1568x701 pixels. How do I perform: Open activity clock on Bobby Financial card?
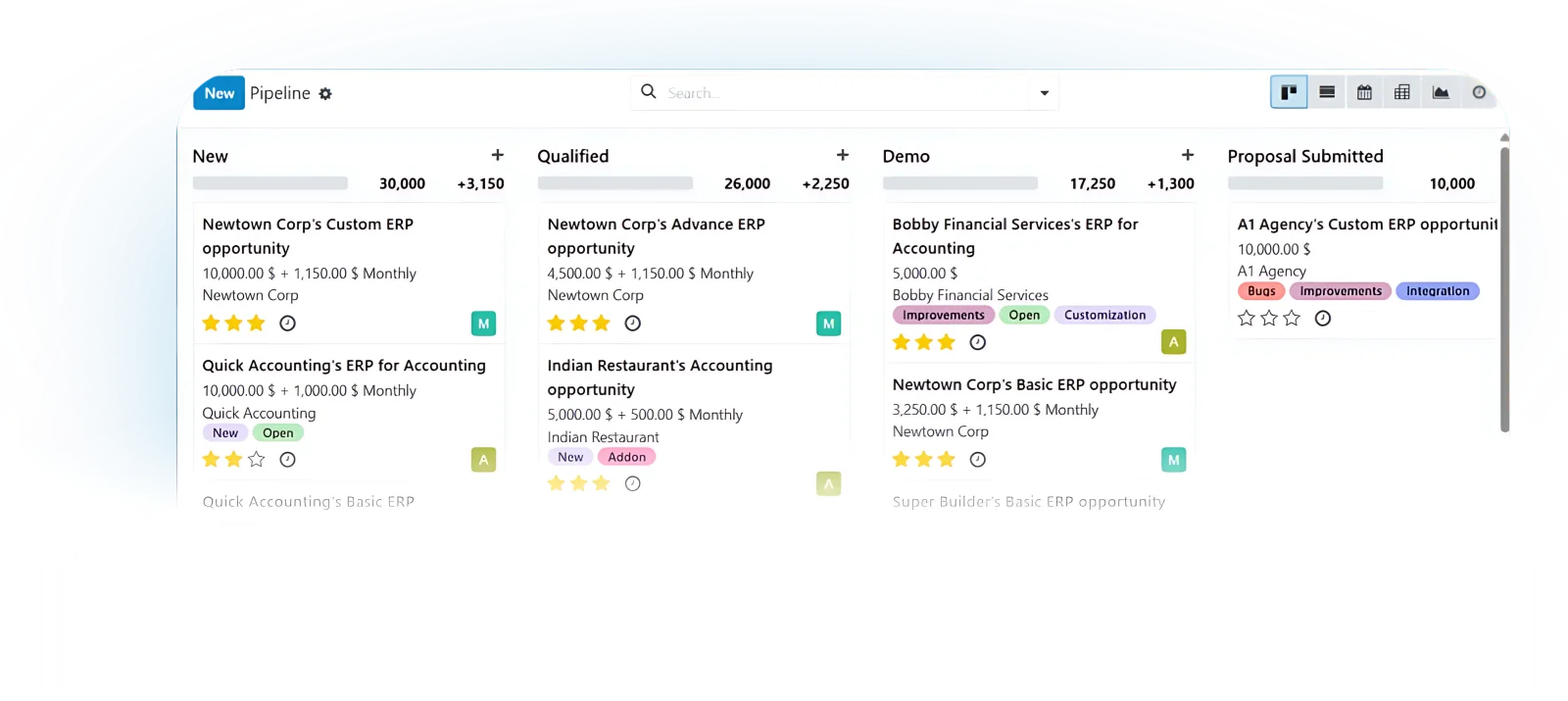pyautogui.click(x=978, y=342)
